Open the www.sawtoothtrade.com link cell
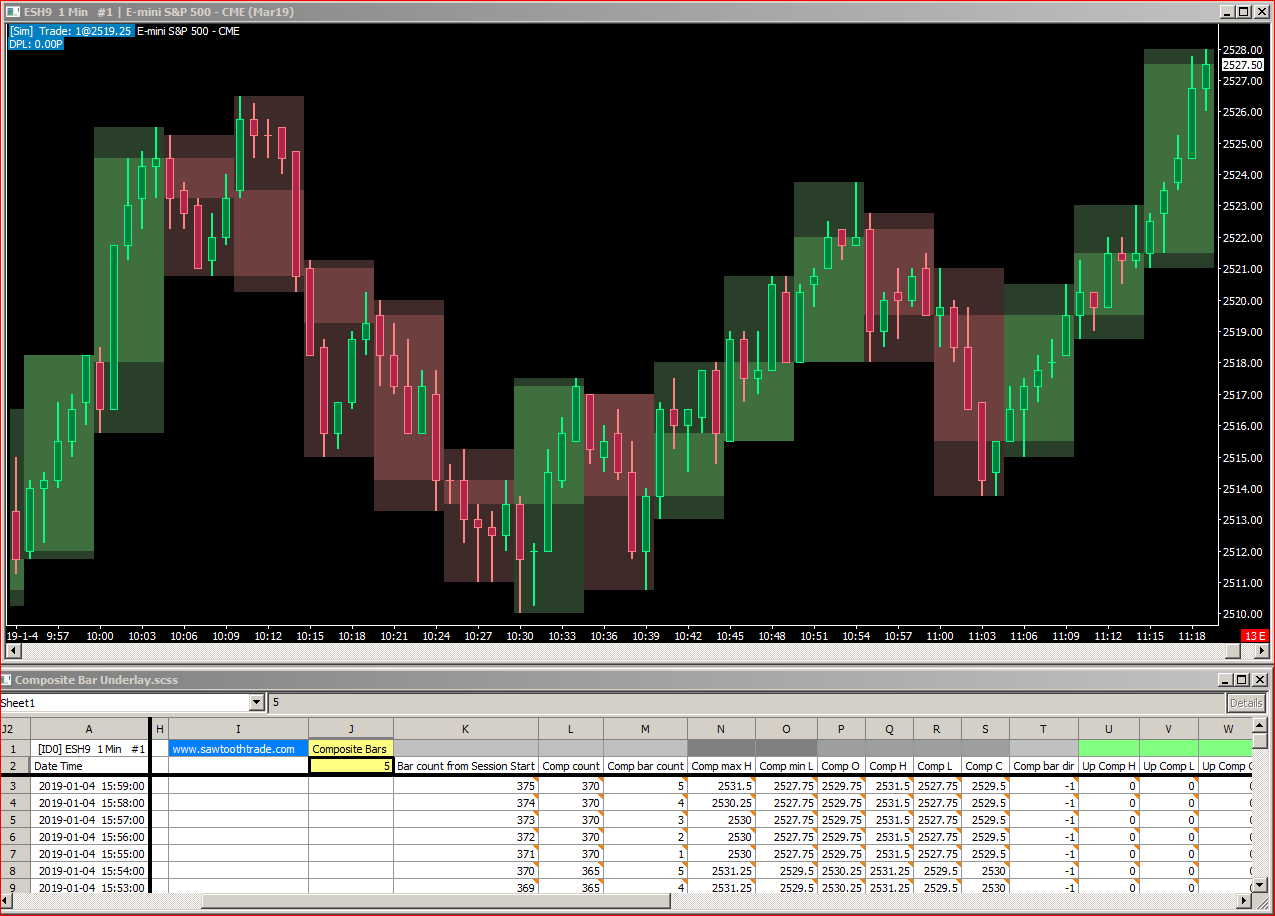 pos(238,748)
